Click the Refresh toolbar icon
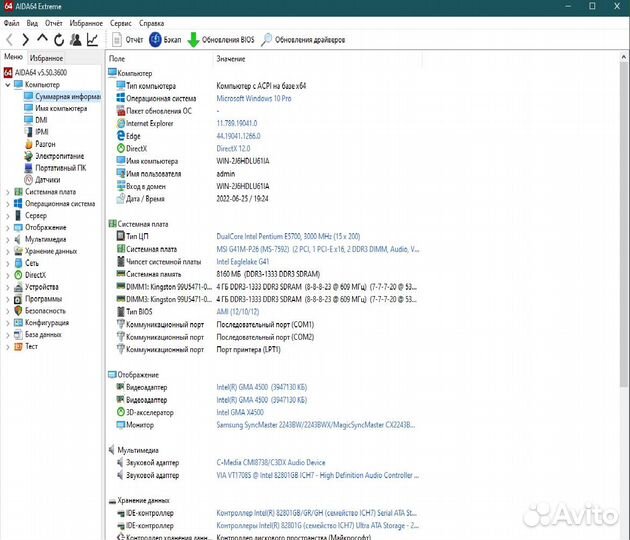Image resolution: width=630 pixels, height=540 pixels. (59, 40)
